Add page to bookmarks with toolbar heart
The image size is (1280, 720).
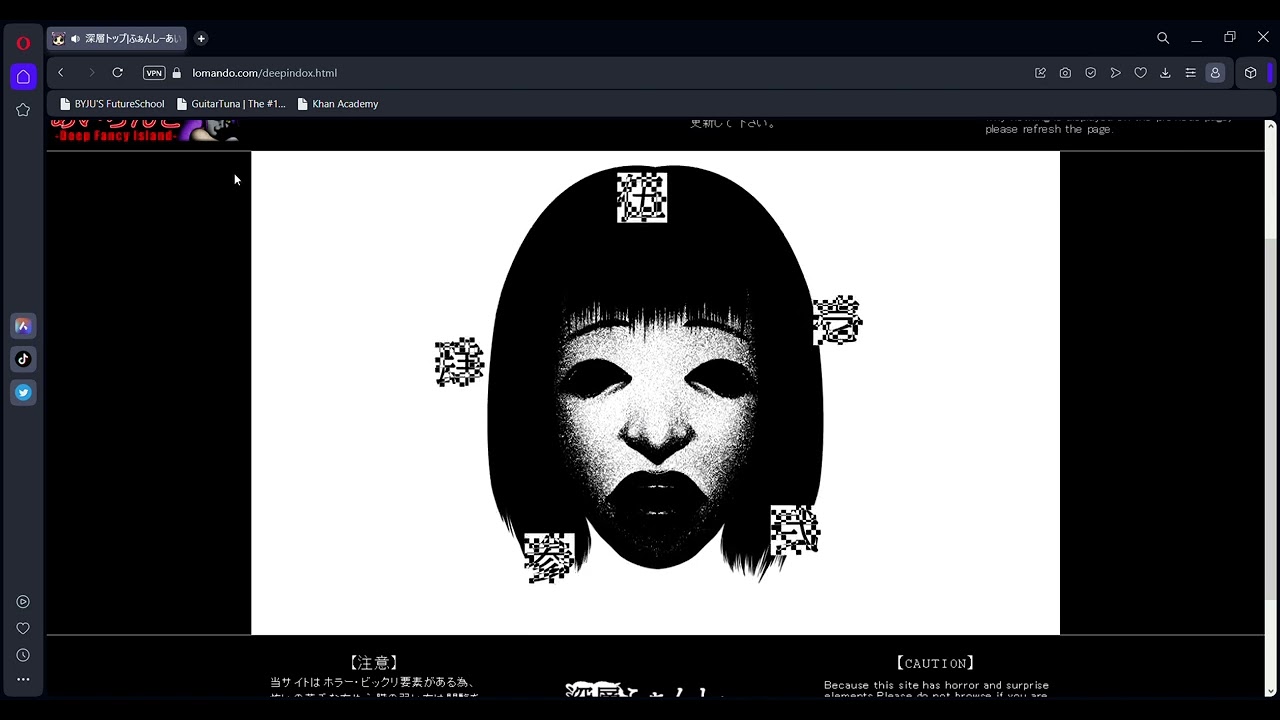tap(1140, 73)
